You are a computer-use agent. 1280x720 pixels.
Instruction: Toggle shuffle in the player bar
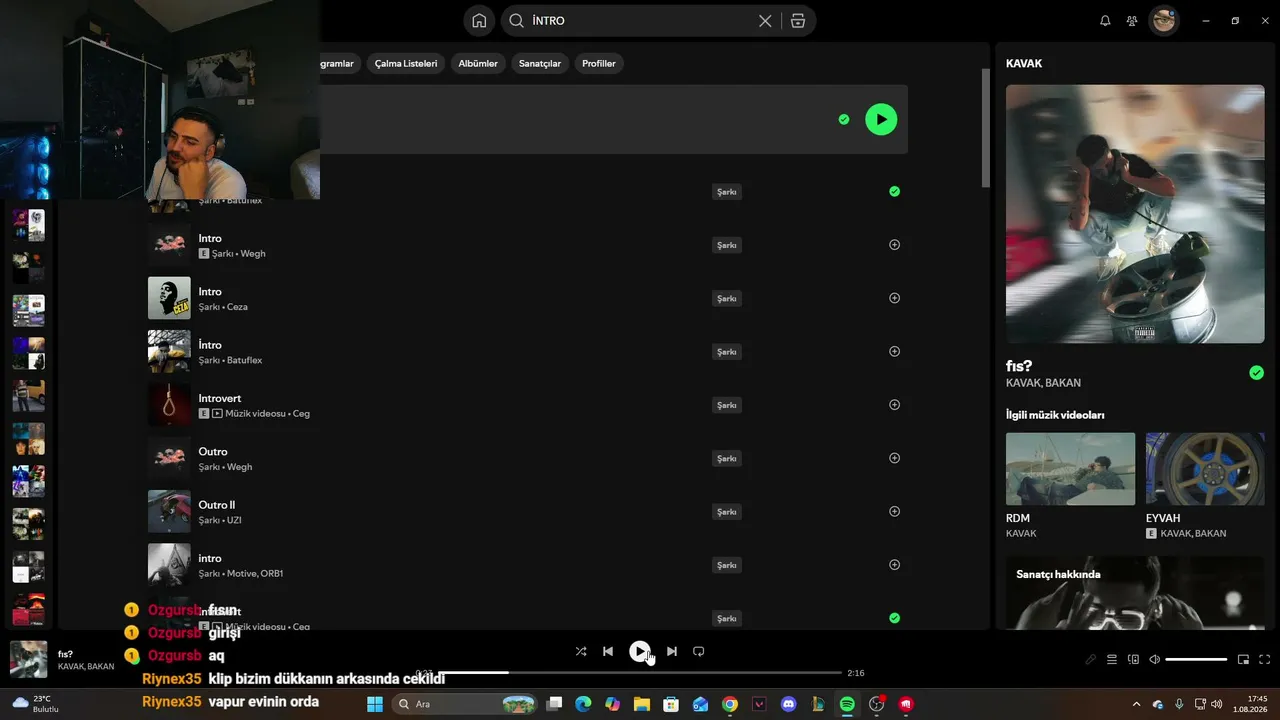[581, 651]
